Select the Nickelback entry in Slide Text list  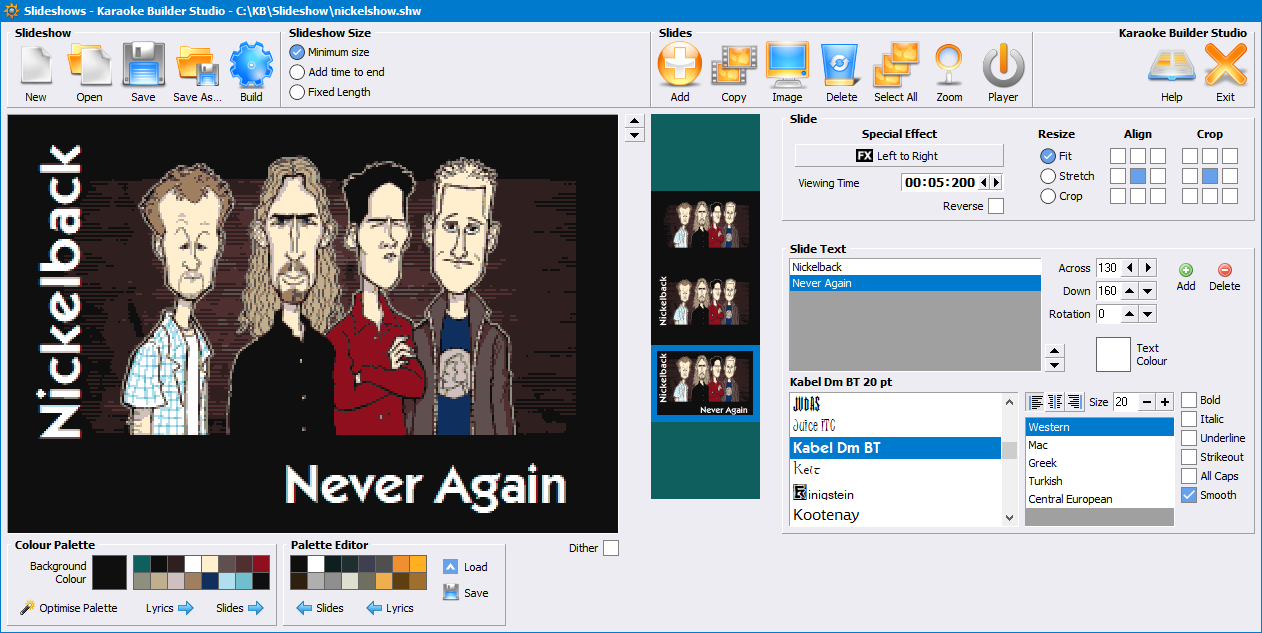[915, 267]
